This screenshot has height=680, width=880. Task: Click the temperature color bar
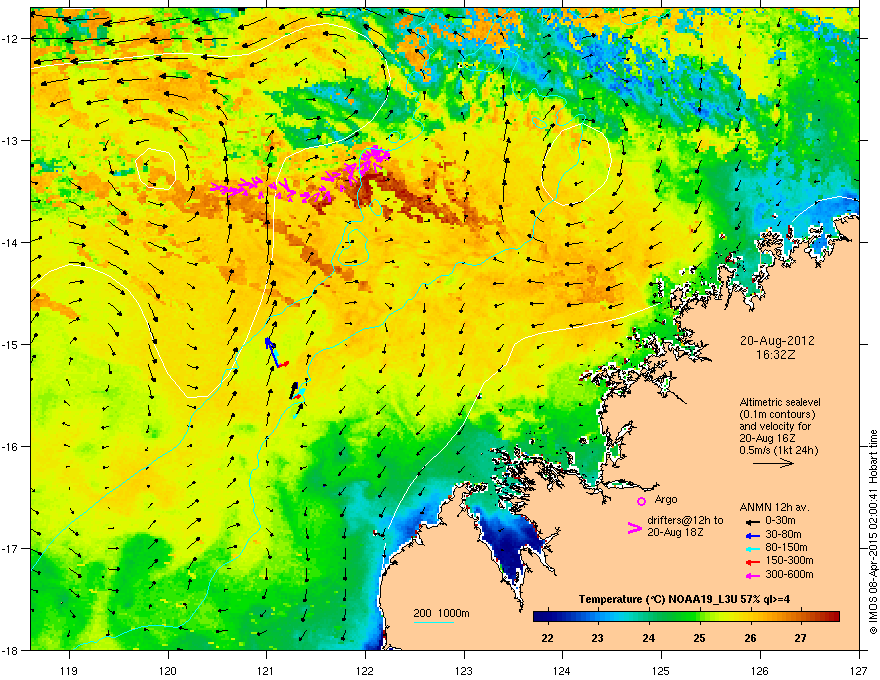[686, 616]
